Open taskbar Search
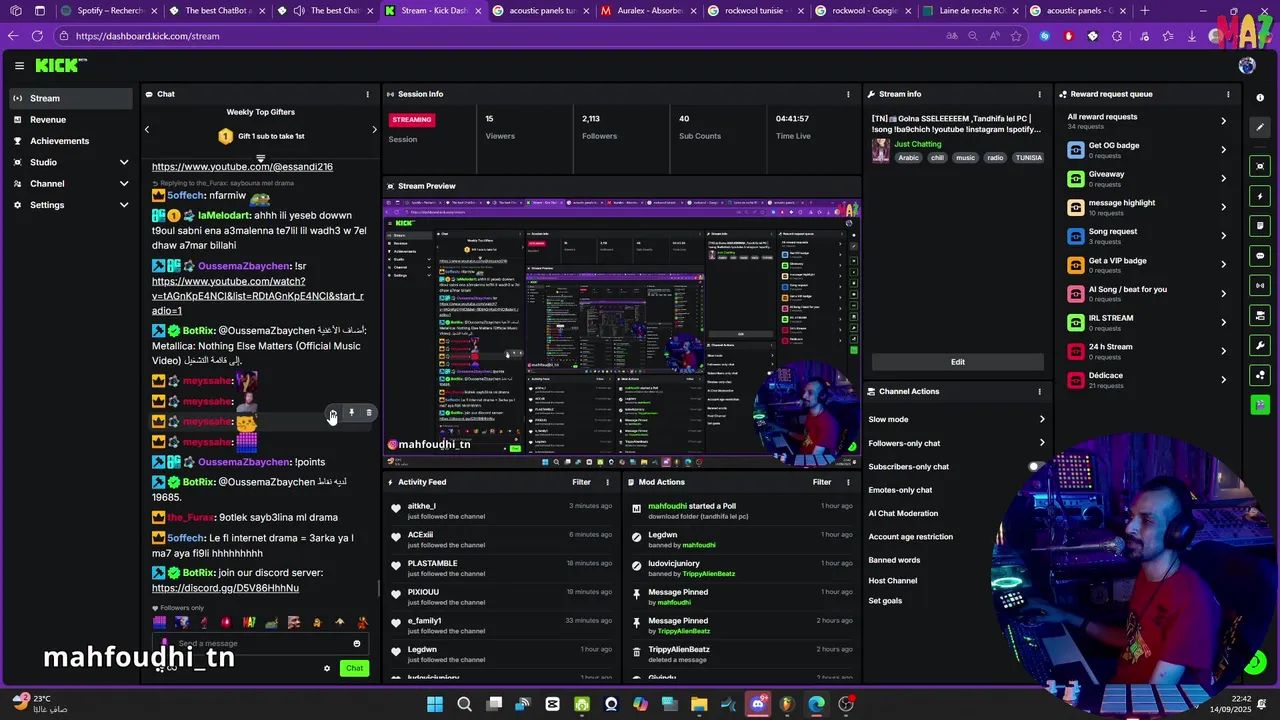Viewport: 1280px width, 720px height. point(464,704)
